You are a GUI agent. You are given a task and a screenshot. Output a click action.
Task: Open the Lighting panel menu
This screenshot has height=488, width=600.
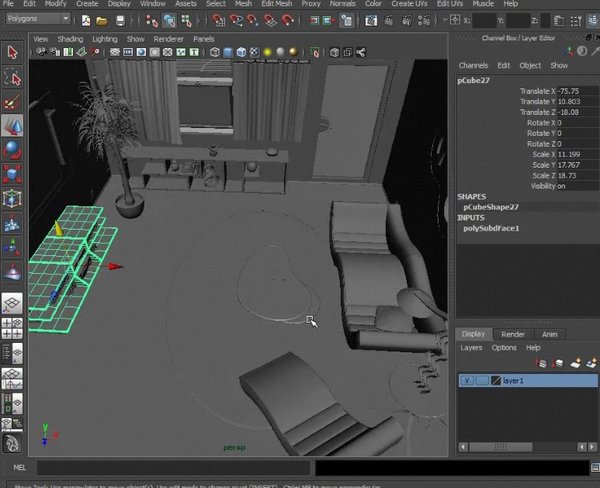tap(105, 39)
